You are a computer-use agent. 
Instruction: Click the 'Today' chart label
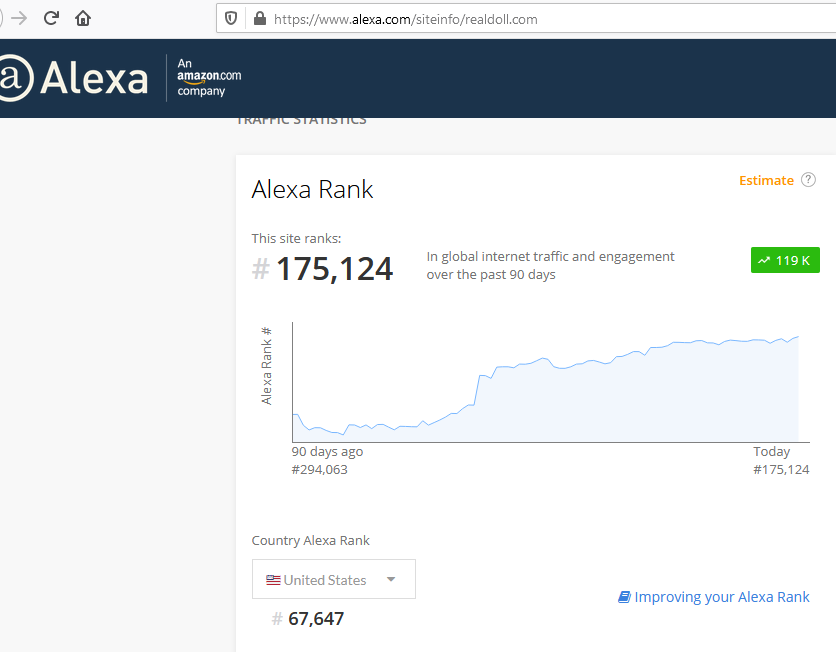(771, 452)
